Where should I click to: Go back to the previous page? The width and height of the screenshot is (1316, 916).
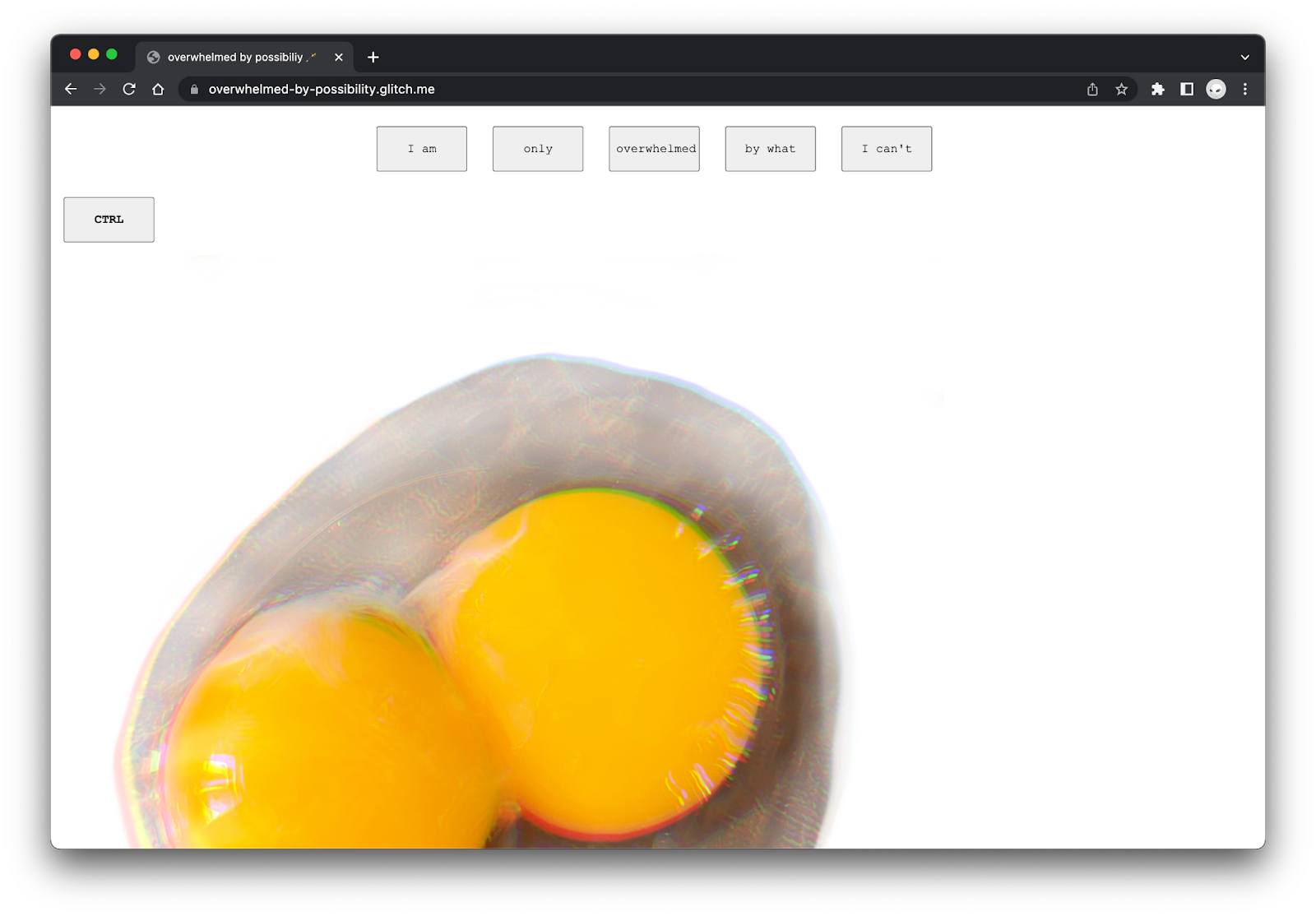71,89
